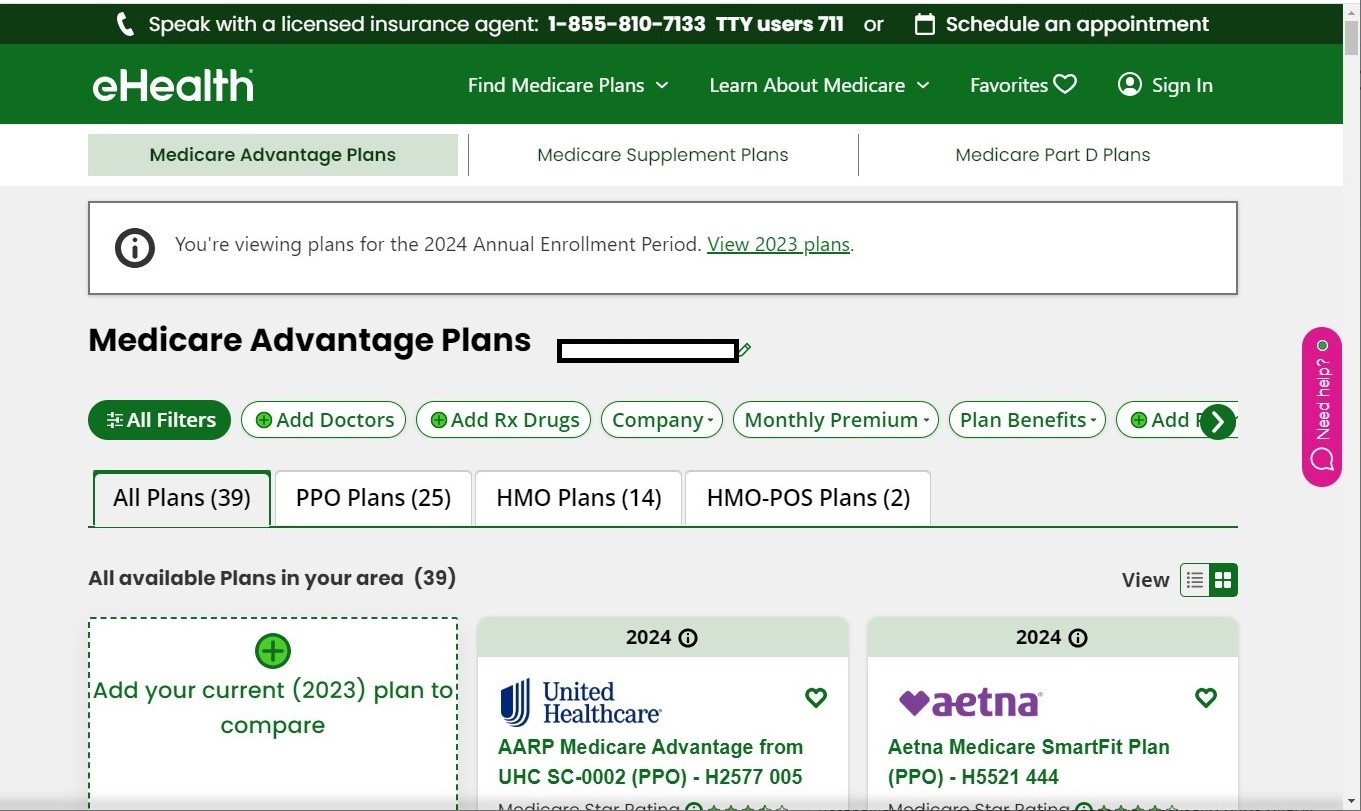Open the Monthly Premium filter dropdown
Viewport: 1361px width, 811px height.
click(836, 420)
